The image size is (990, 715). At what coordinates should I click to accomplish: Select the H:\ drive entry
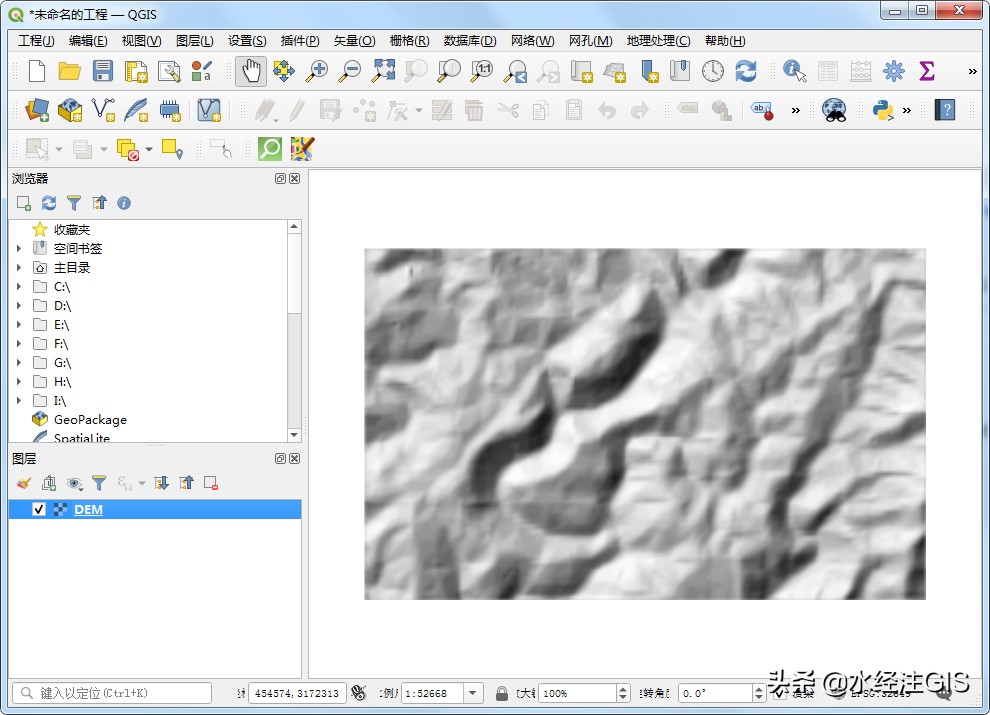click(62, 382)
